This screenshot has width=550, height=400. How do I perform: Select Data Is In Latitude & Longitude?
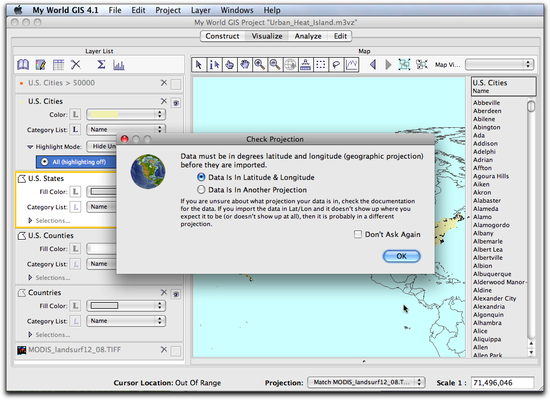point(201,177)
